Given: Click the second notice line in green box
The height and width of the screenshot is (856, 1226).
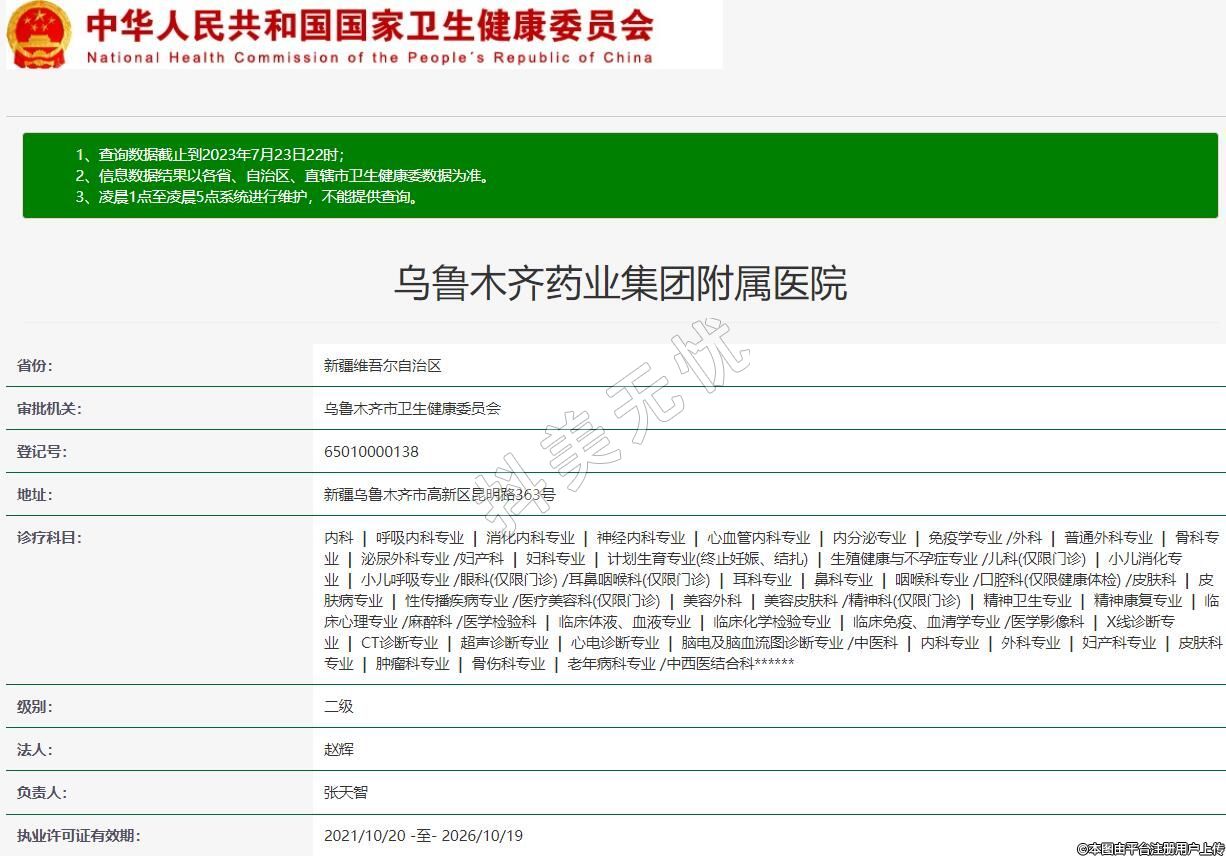Looking at the screenshot, I should pos(283,176).
